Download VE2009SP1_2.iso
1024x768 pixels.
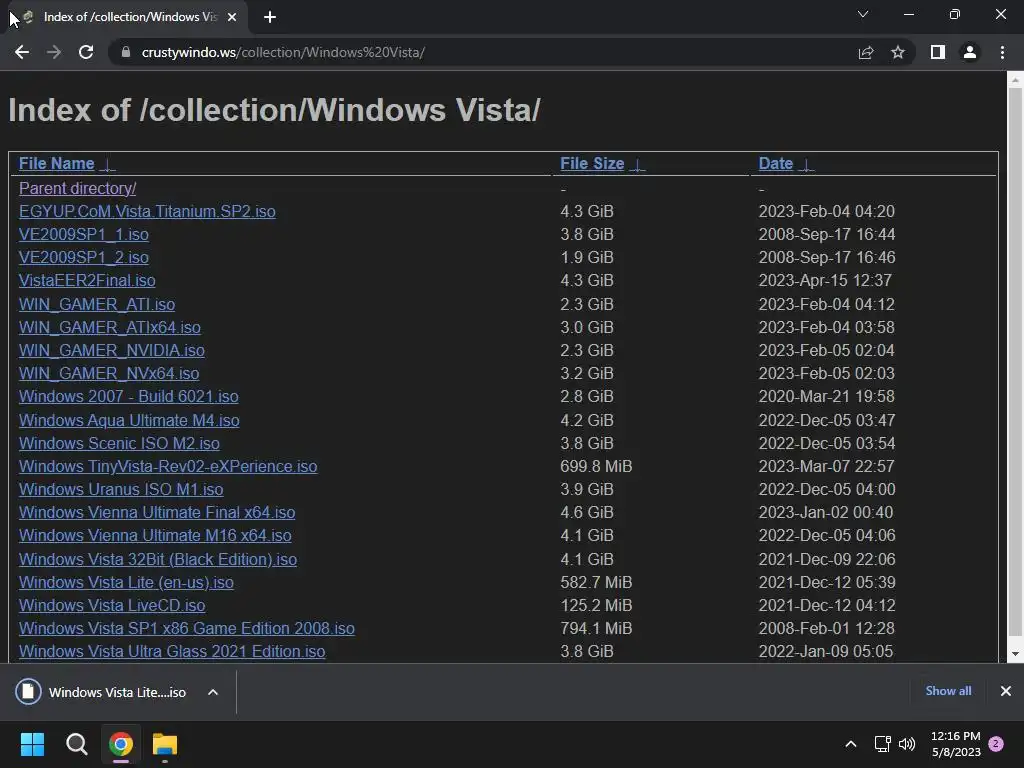pos(84,257)
